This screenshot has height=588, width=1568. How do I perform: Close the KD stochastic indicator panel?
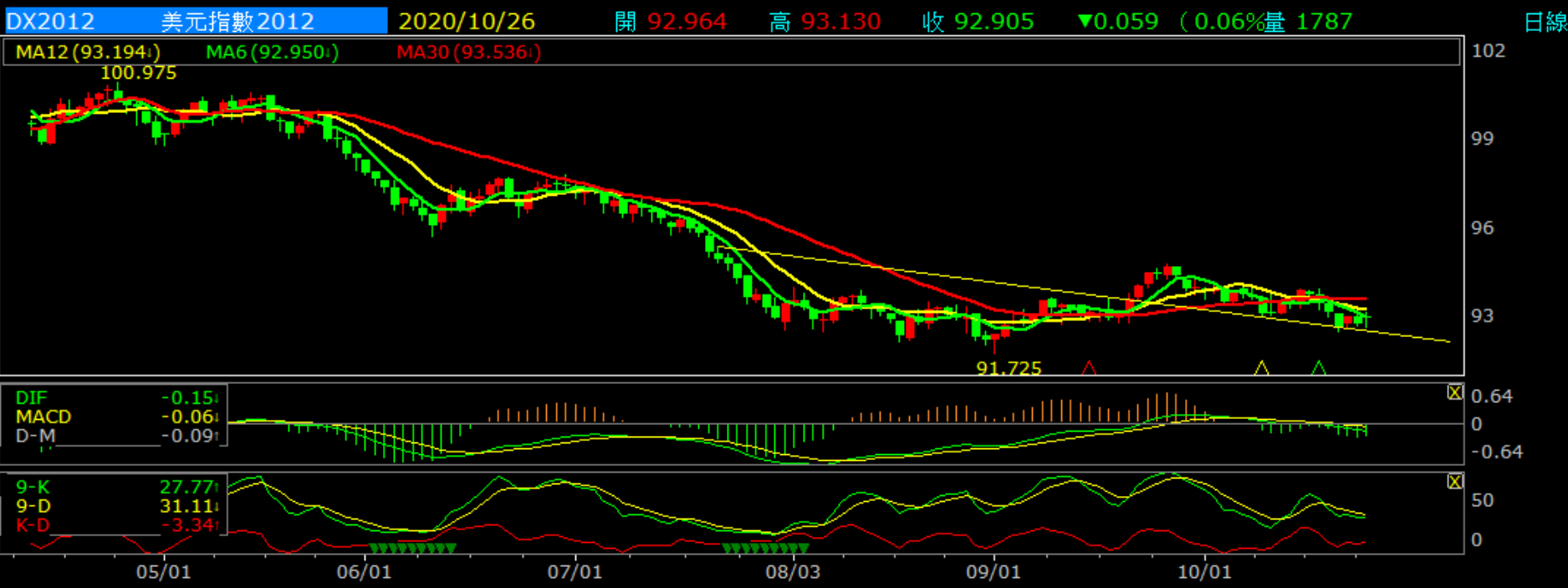click(x=1455, y=482)
